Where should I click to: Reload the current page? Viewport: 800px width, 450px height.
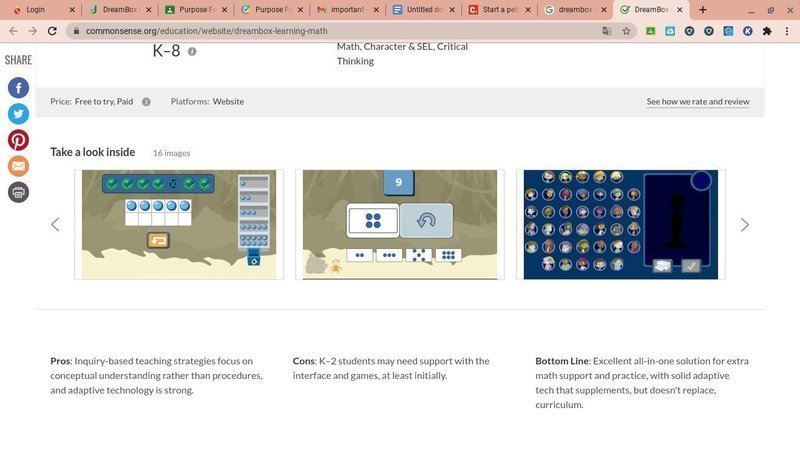point(52,31)
